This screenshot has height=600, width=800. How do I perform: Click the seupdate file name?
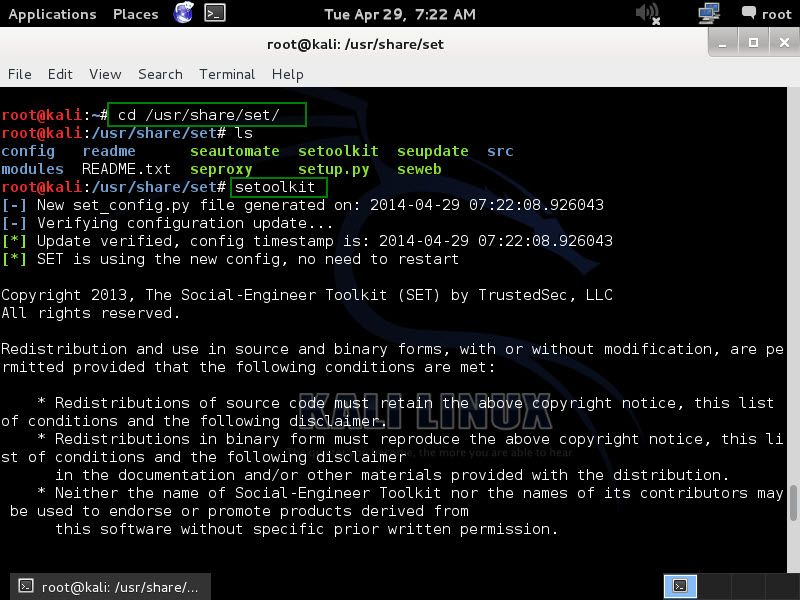coord(433,152)
